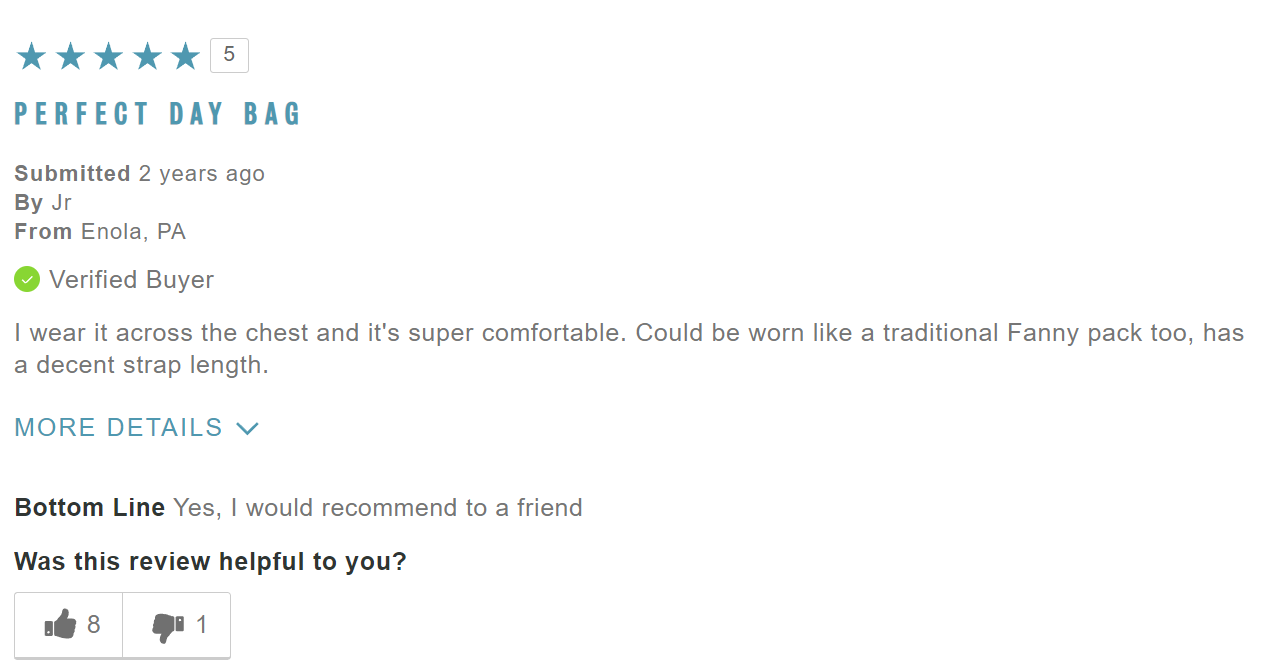This screenshot has height=664, width=1268.
Task: Click the Verified Buyer label
Action: 131,280
